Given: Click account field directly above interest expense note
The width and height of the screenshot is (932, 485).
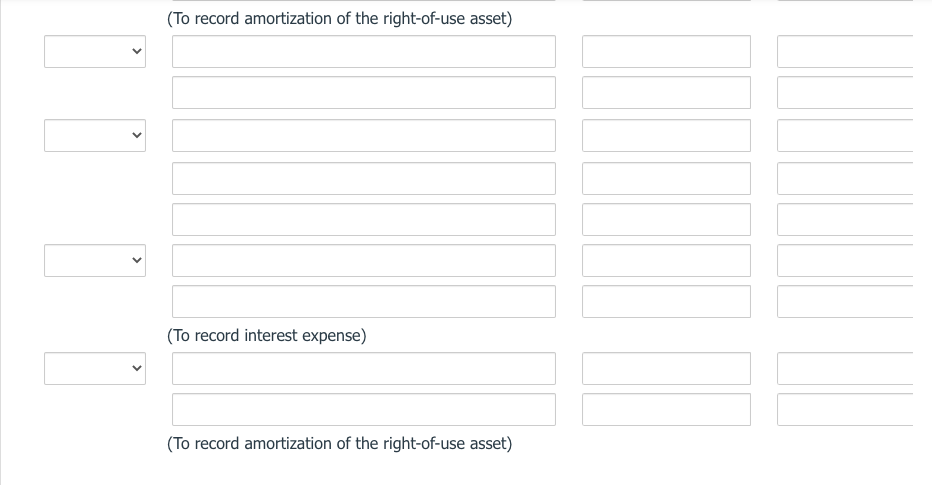Looking at the screenshot, I should click(x=363, y=301).
